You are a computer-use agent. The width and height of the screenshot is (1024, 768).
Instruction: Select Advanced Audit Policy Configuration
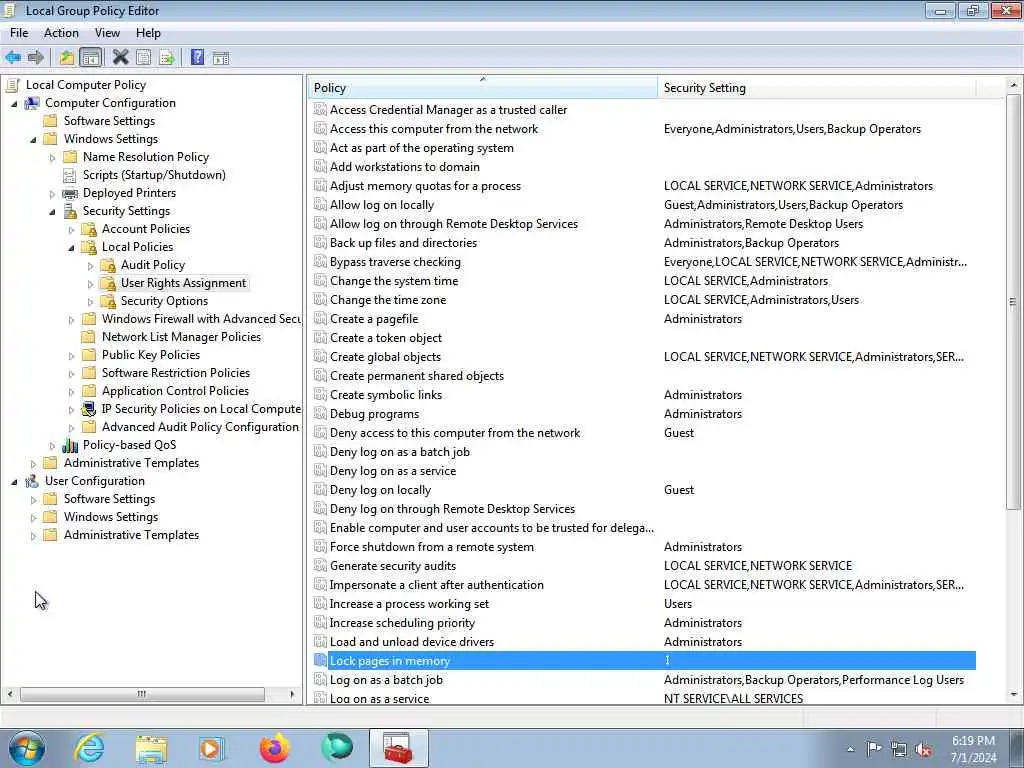click(x=200, y=427)
